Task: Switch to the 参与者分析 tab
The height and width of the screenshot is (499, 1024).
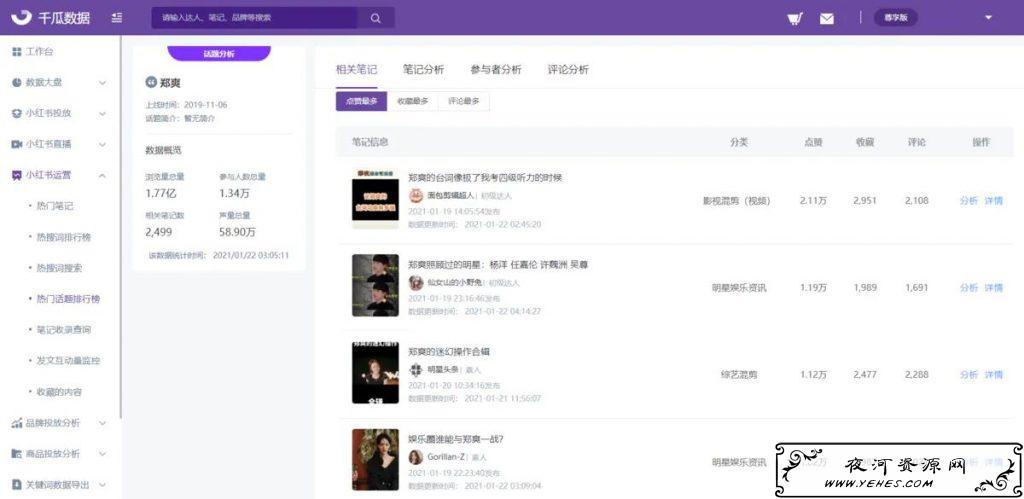Action: pyautogui.click(x=496, y=70)
